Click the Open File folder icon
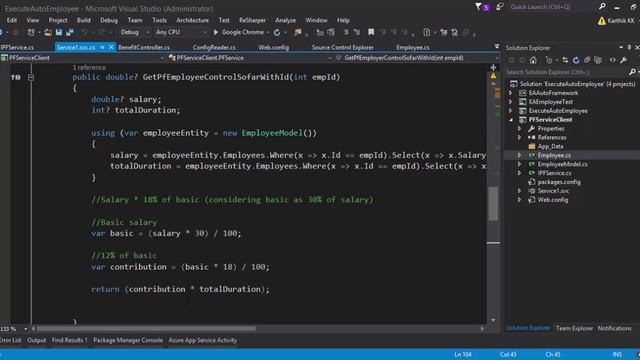This screenshot has height=360, width=640. 48,32
